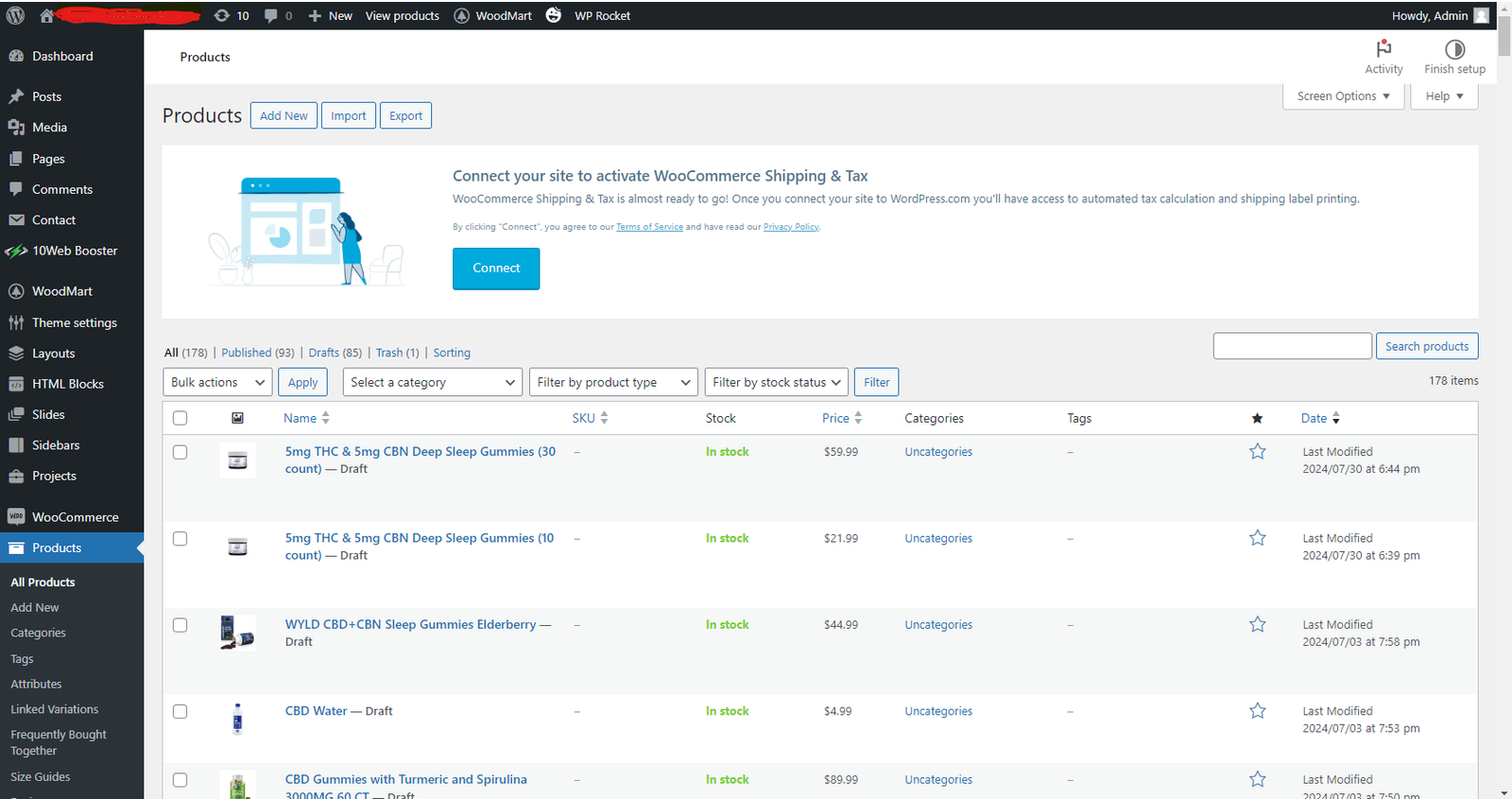Feature CBD Water with its star icon

(1257, 710)
